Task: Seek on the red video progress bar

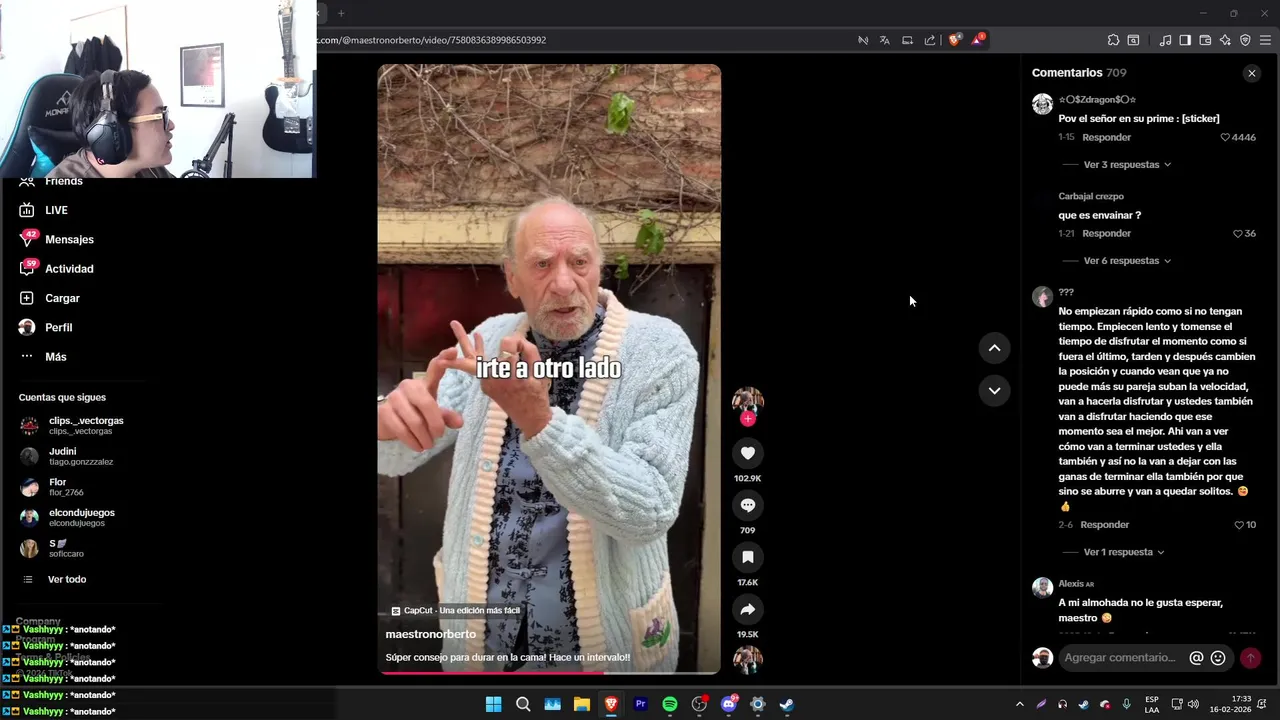Action: [549, 673]
